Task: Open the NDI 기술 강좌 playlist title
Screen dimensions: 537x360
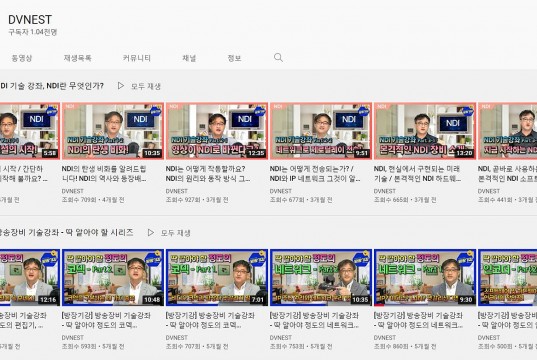Action: (x=52, y=86)
